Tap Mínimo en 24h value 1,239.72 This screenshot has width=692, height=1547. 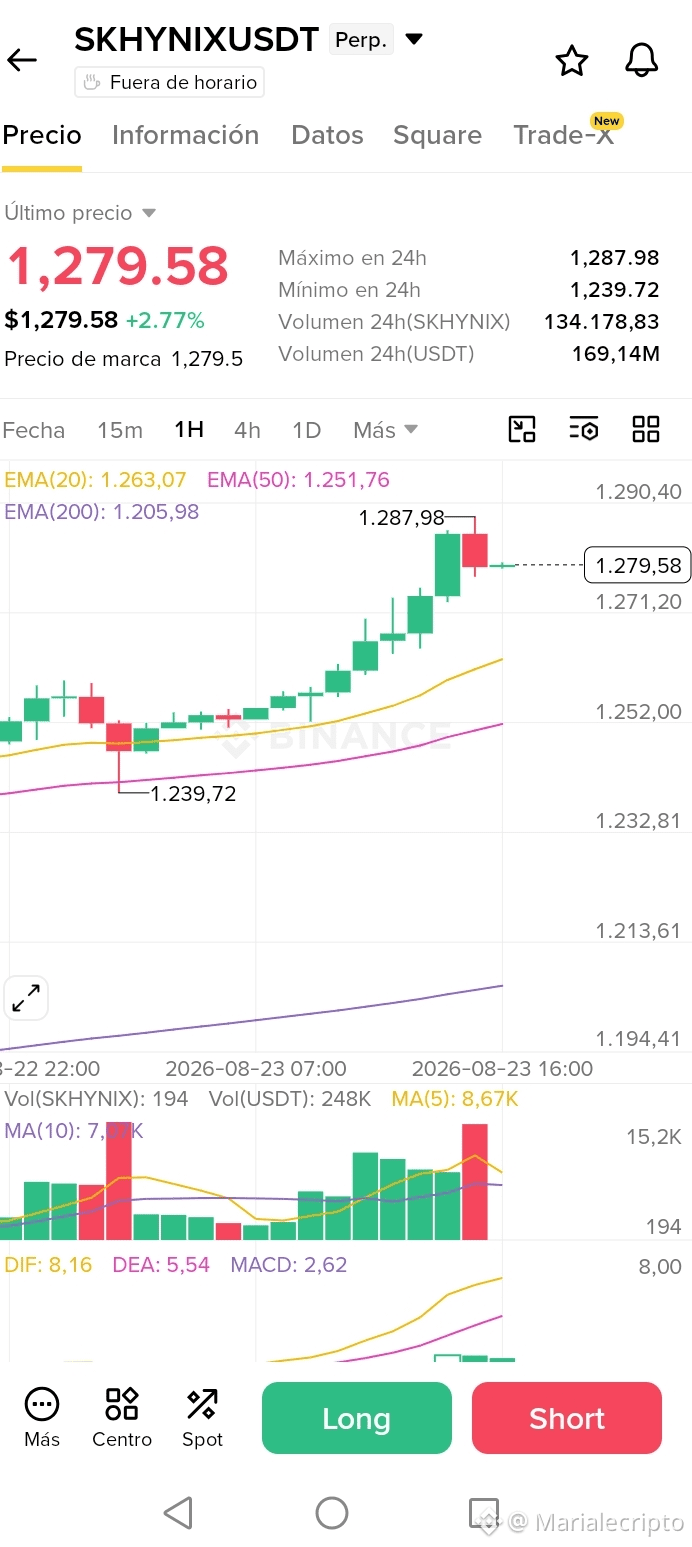(615, 290)
